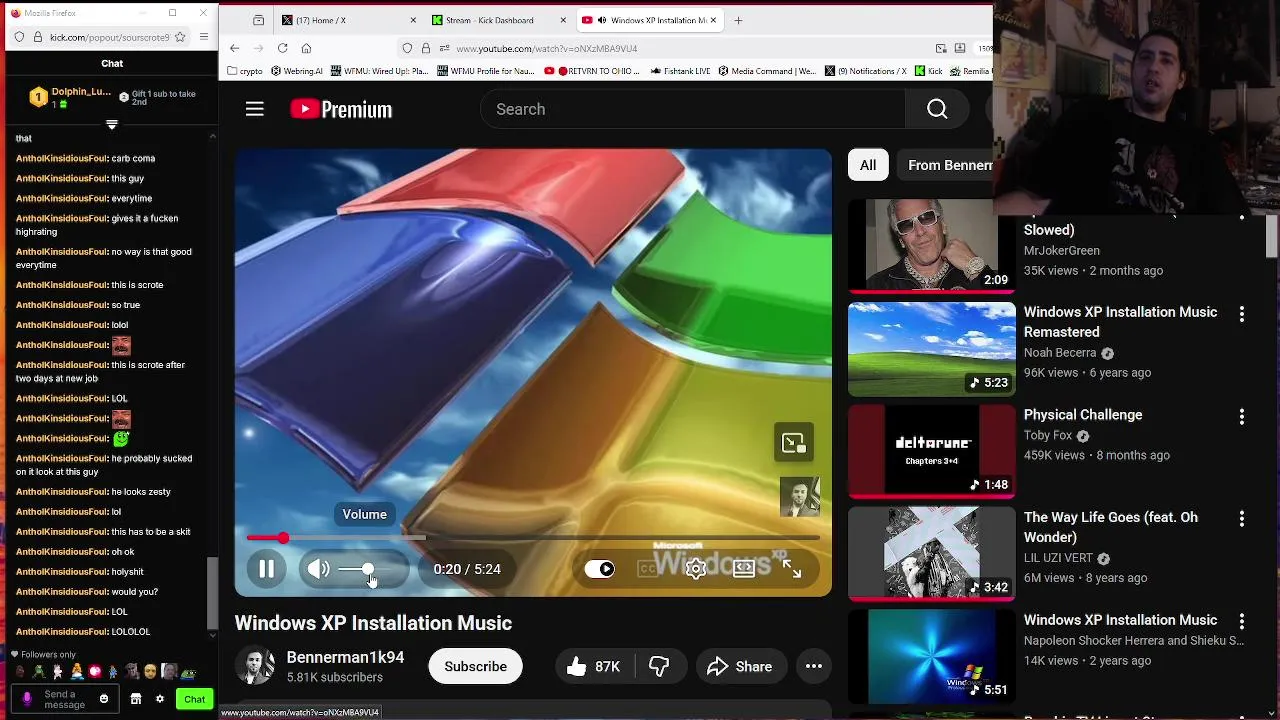
Task: Open Firefox menu in the Kick chat window
Action: pyautogui.click(x=204, y=37)
